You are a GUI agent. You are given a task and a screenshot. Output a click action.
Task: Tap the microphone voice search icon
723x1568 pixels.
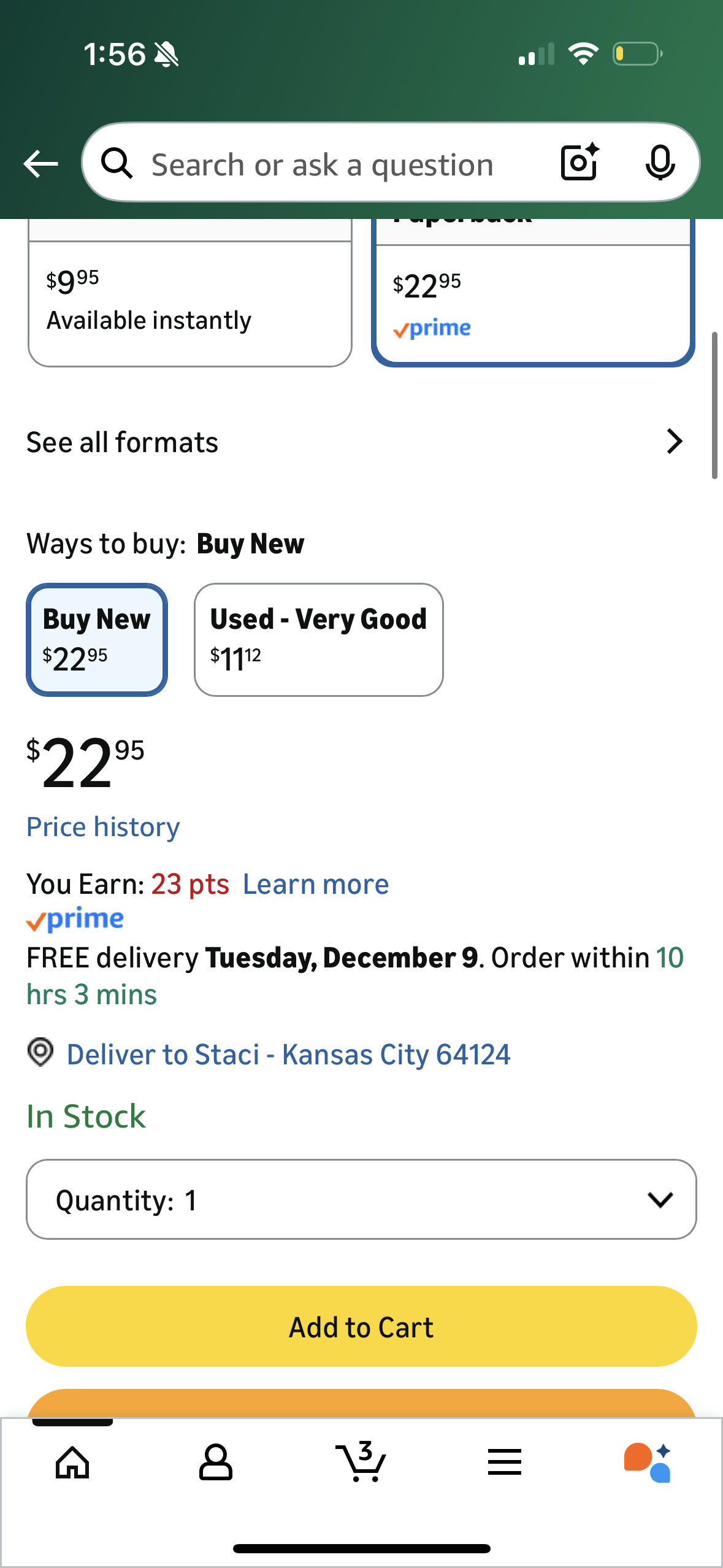[660, 163]
